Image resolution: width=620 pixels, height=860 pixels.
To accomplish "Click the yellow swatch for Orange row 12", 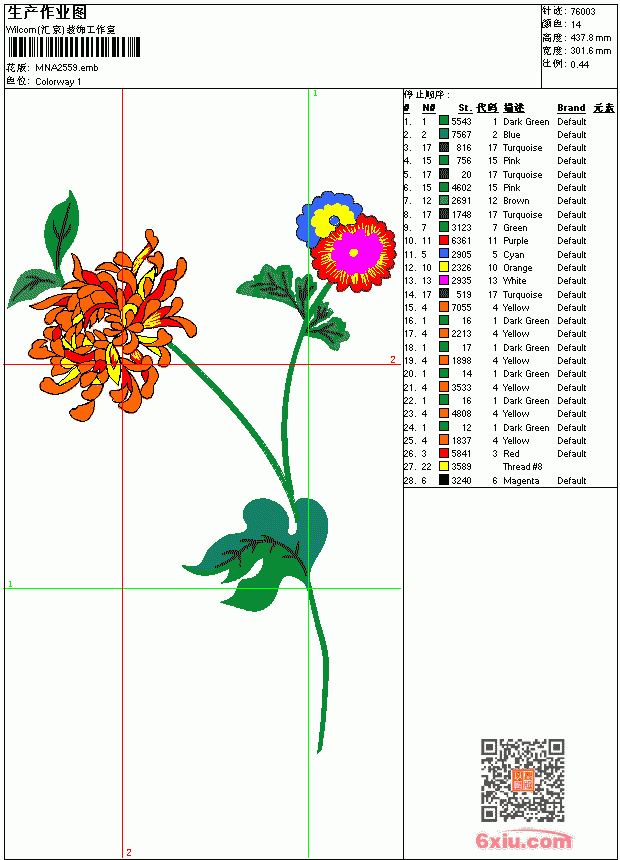I will tap(444, 267).
